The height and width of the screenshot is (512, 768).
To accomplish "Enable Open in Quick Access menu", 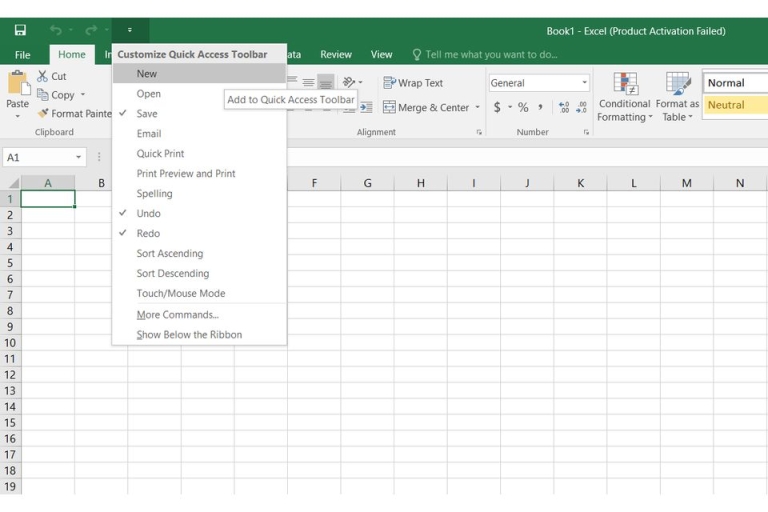I will coord(199,94).
